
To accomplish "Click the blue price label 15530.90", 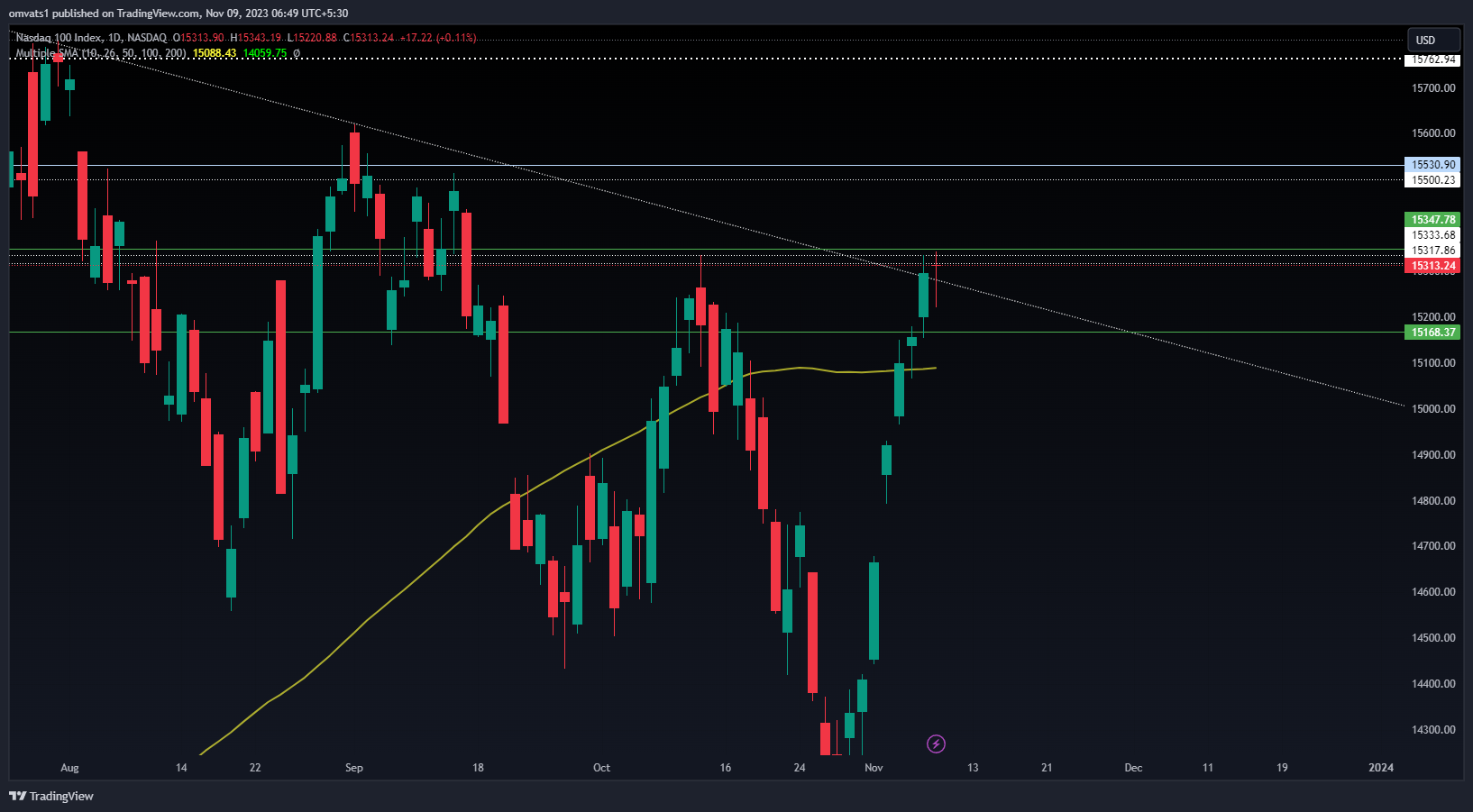I will click(x=1432, y=165).
